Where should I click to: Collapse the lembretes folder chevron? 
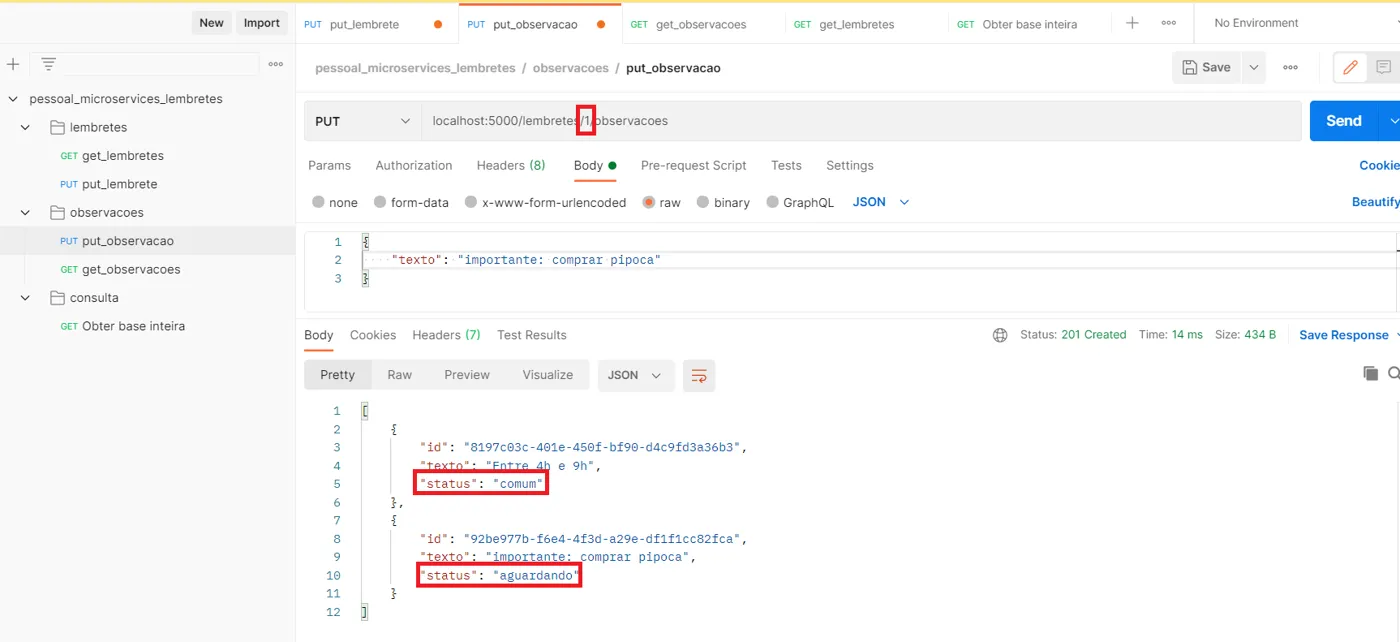(x=26, y=127)
